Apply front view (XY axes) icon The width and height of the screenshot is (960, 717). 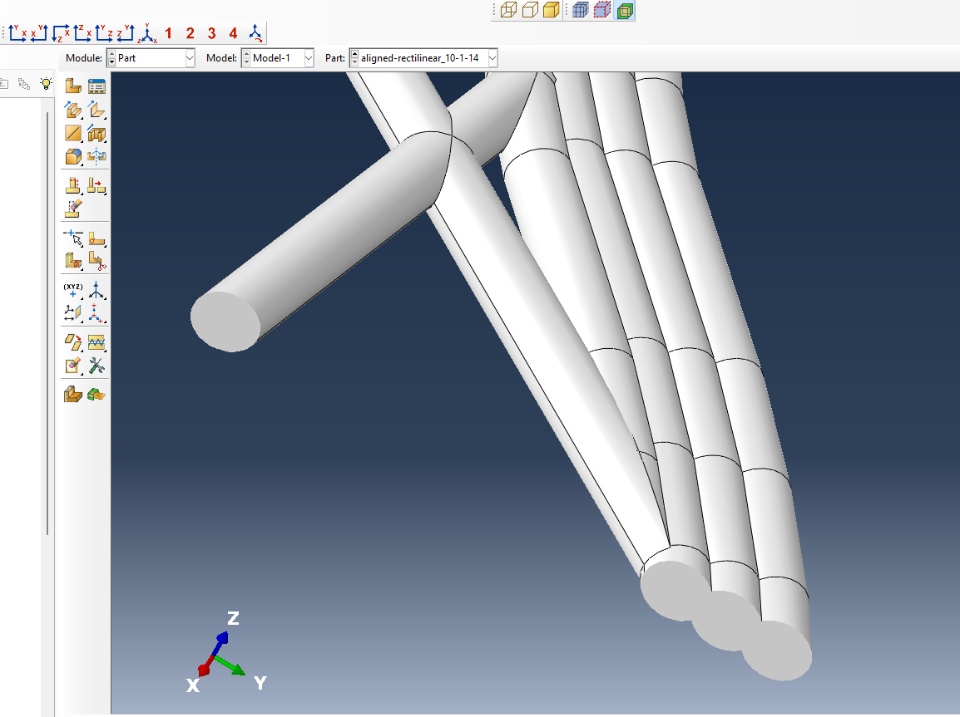click(x=17, y=33)
